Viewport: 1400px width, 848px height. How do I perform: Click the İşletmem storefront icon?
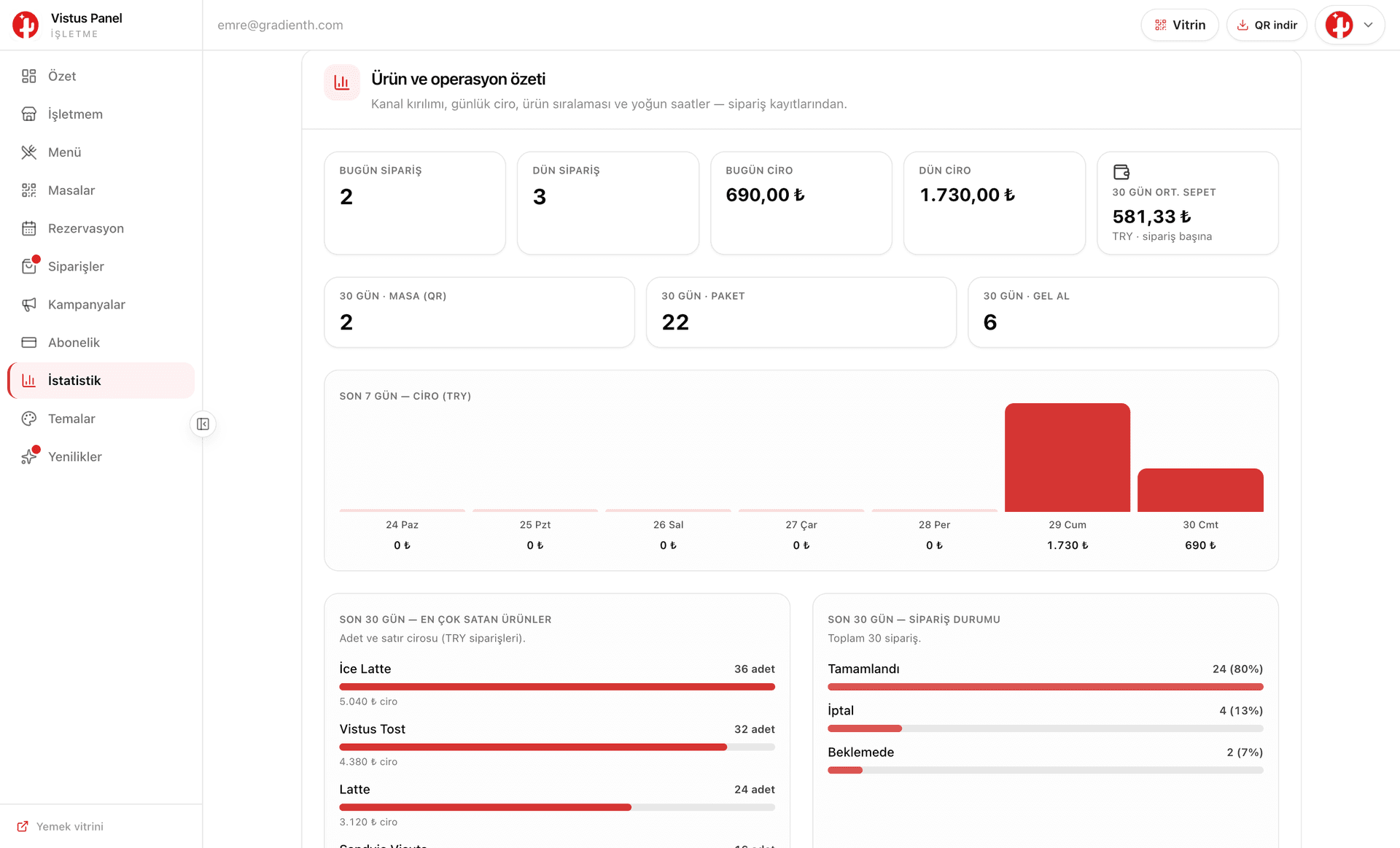tap(29, 114)
